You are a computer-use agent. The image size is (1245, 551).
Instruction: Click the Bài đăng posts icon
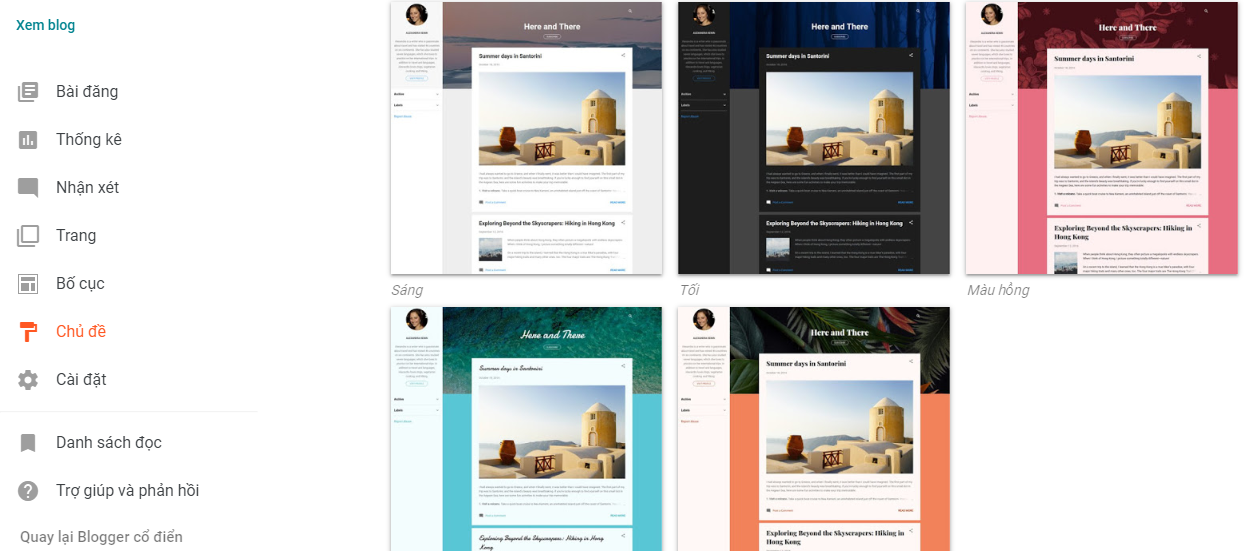point(28,92)
